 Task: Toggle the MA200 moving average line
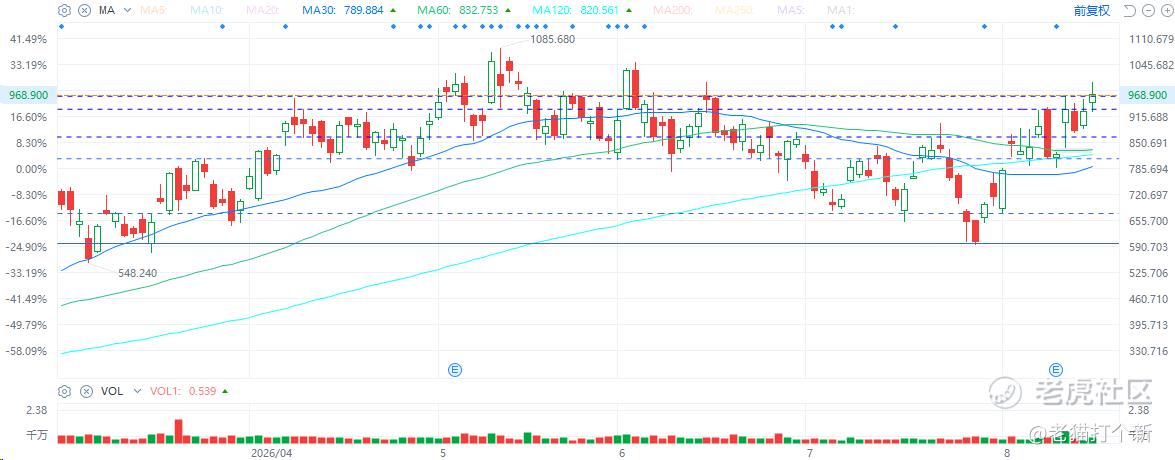(x=673, y=10)
